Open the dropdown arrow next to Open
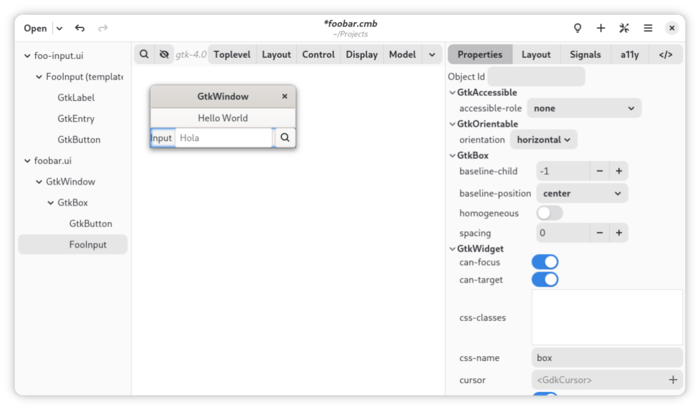Screen dimensions: 700x410 [x=59, y=29]
